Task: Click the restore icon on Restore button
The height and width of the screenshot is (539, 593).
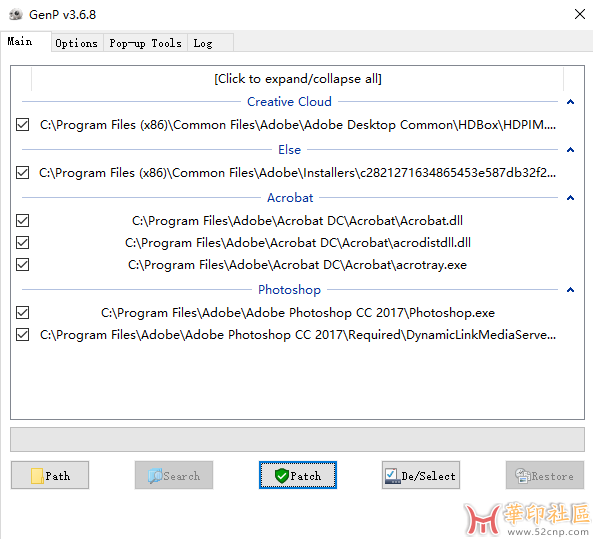Action: point(523,476)
